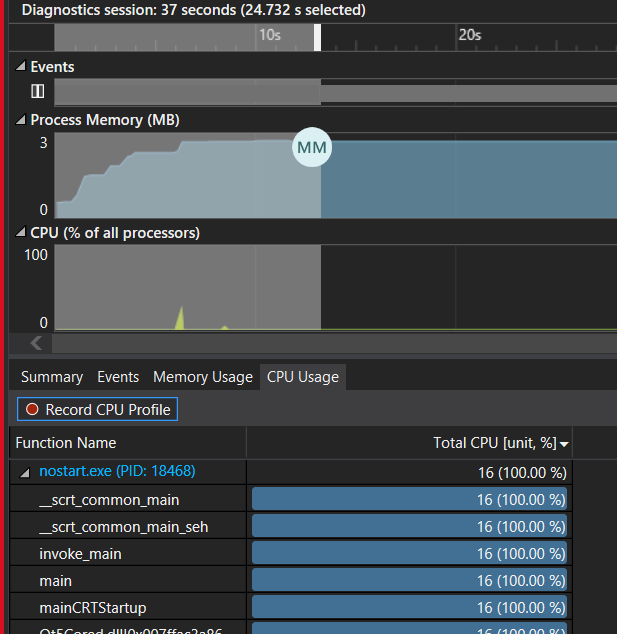Collapse the CPU (% of all processors) graph
This screenshot has width=617, height=634.
[21, 233]
